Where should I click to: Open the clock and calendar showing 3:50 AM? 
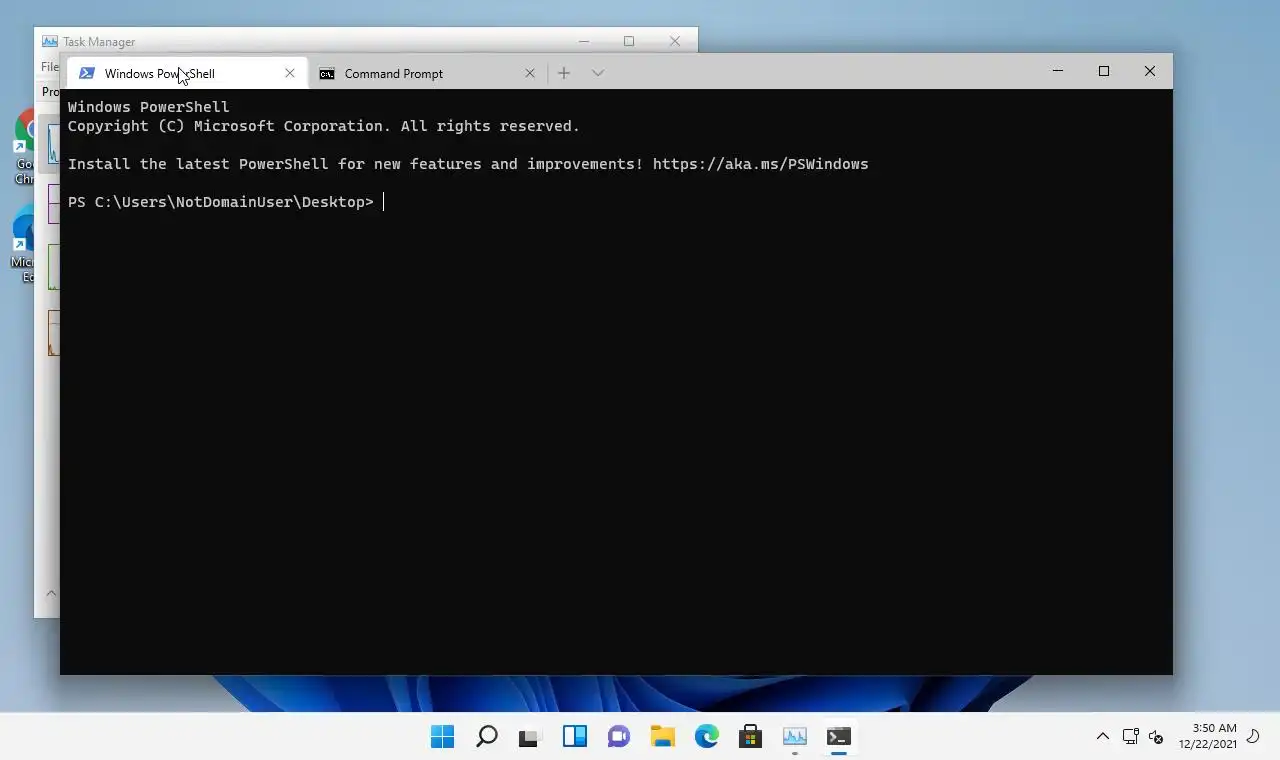click(1207, 736)
